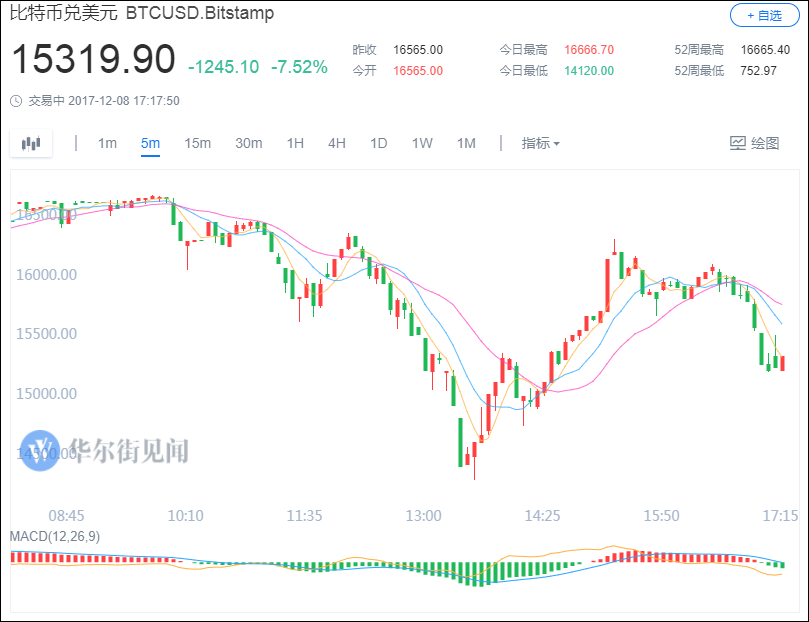Open the 指标 indicators dropdown
809x622 pixels.
tap(540, 143)
